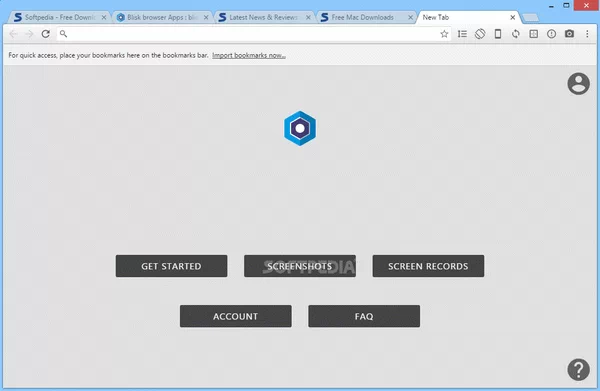Click the auto-refresh sync icon
This screenshot has width=600, height=391.
[516, 34]
